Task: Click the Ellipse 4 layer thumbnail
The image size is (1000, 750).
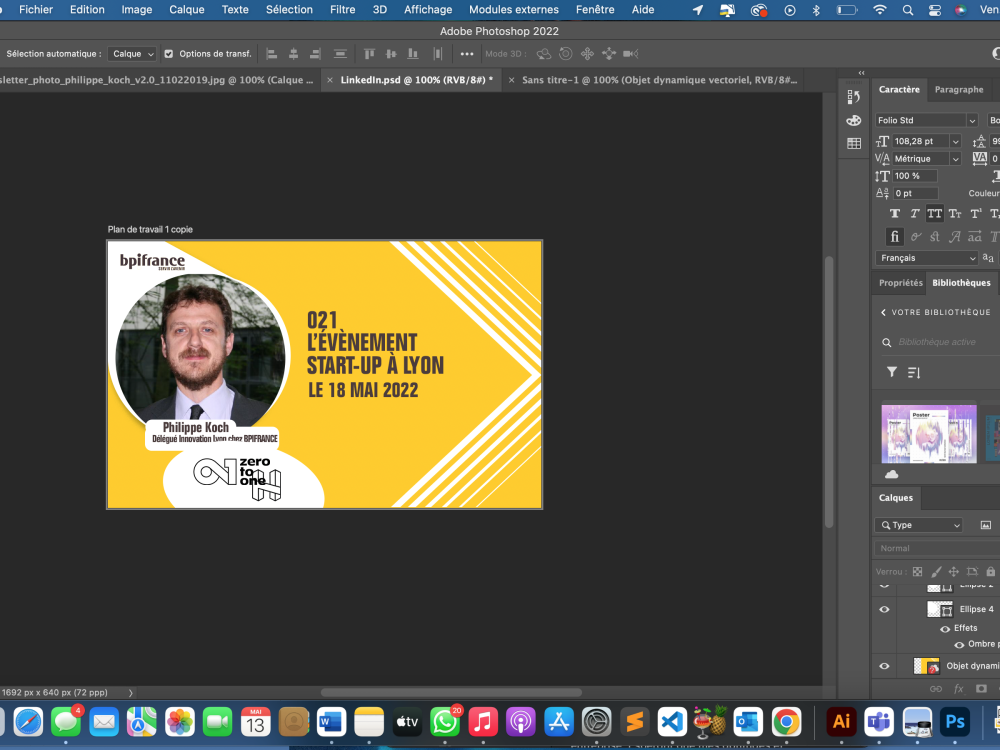Action: point(939,609)
